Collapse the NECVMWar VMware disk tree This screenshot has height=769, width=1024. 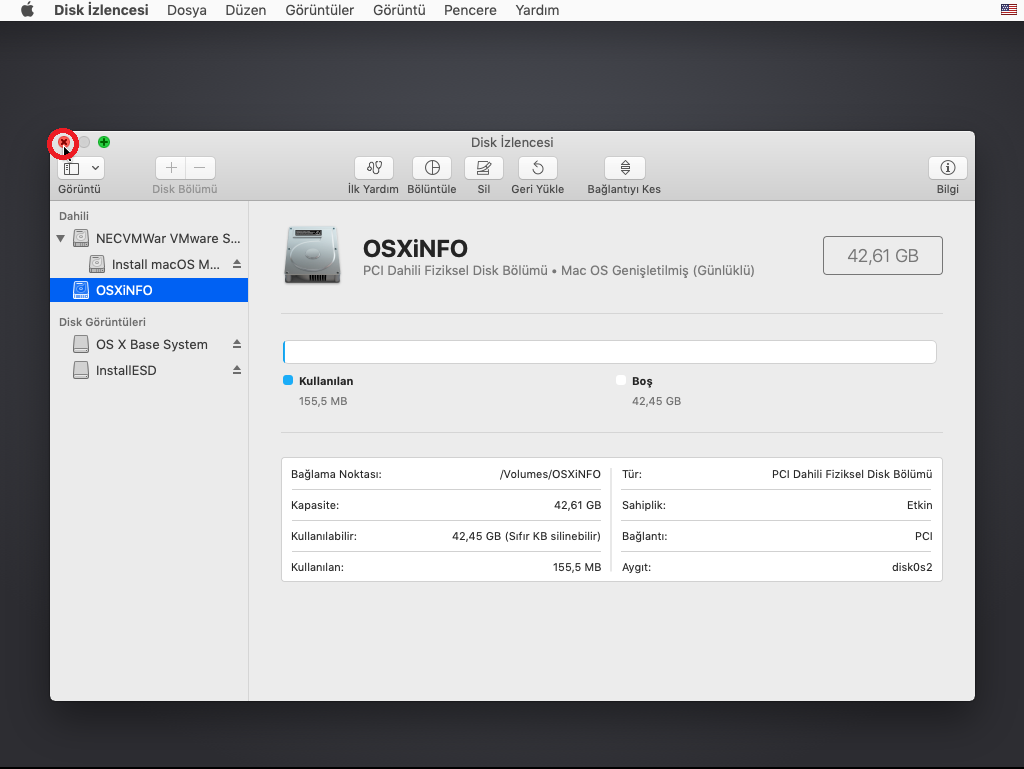[x=61, y=239]
